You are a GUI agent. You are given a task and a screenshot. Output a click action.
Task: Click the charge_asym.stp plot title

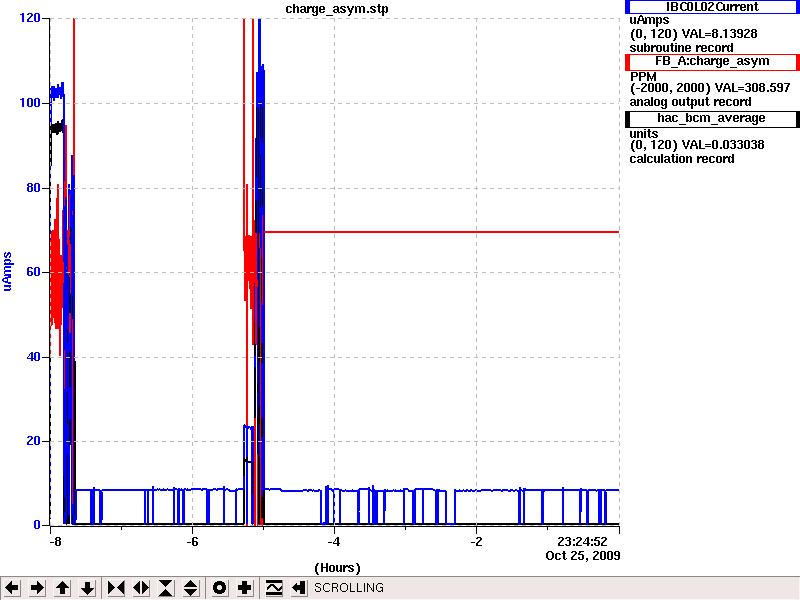click(336, 9)
